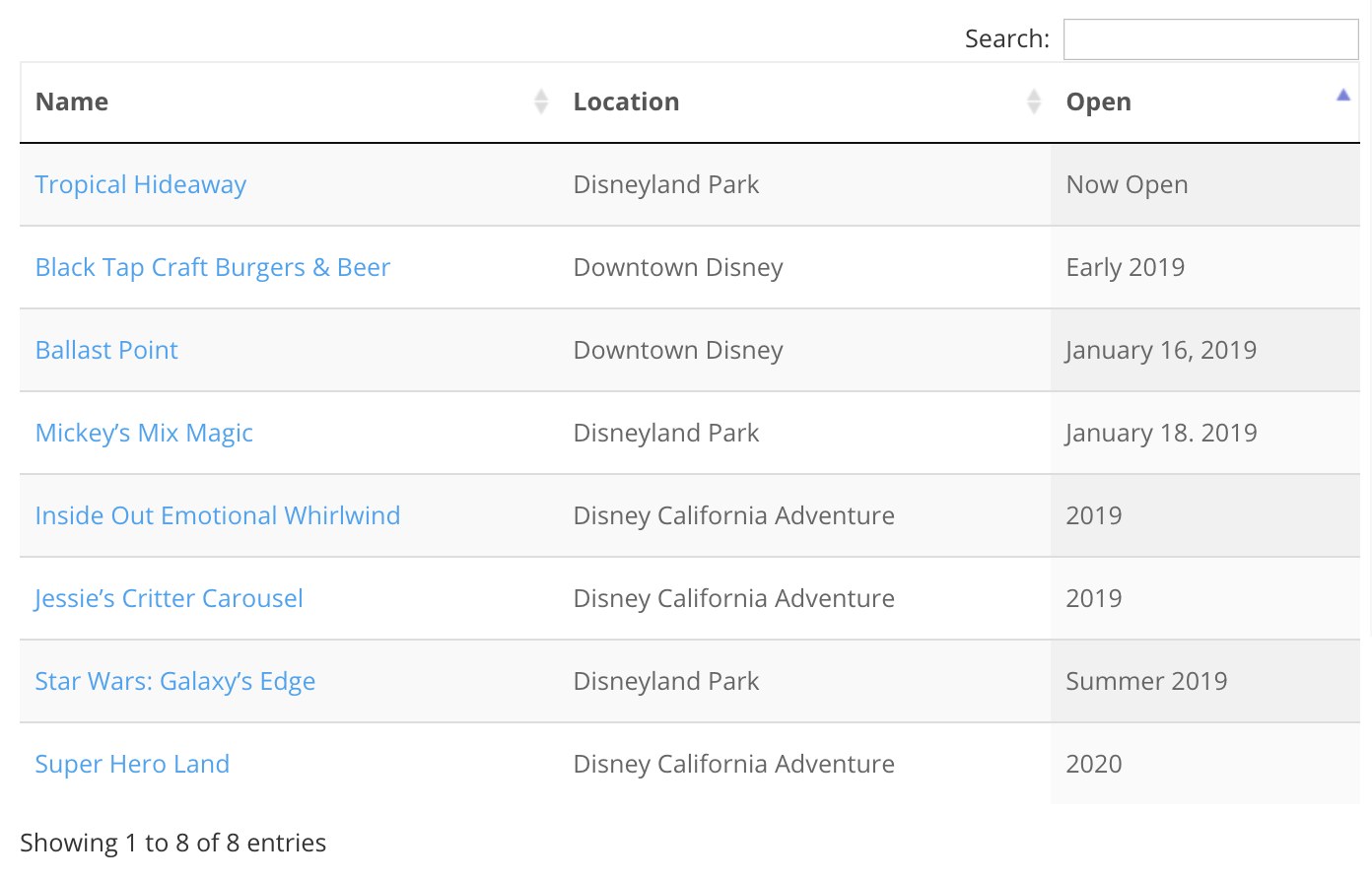Open the Super Hero Land link
Viewport: 1372px width, 881px height.
(132, 765)
